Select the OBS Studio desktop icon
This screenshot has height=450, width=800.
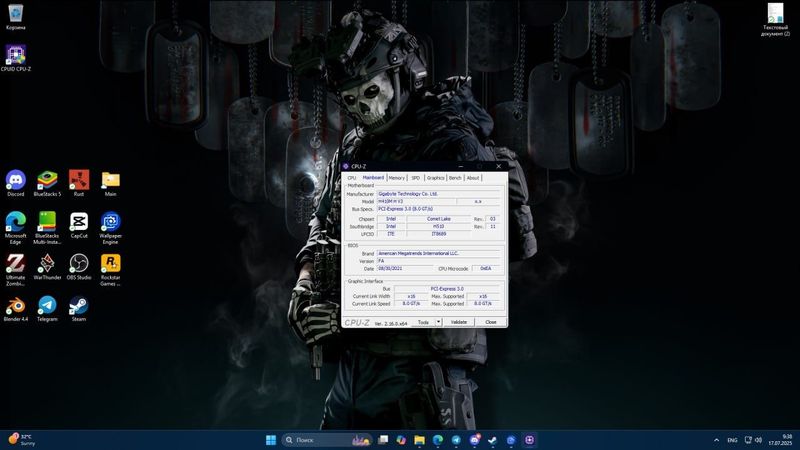pos(79,267)
